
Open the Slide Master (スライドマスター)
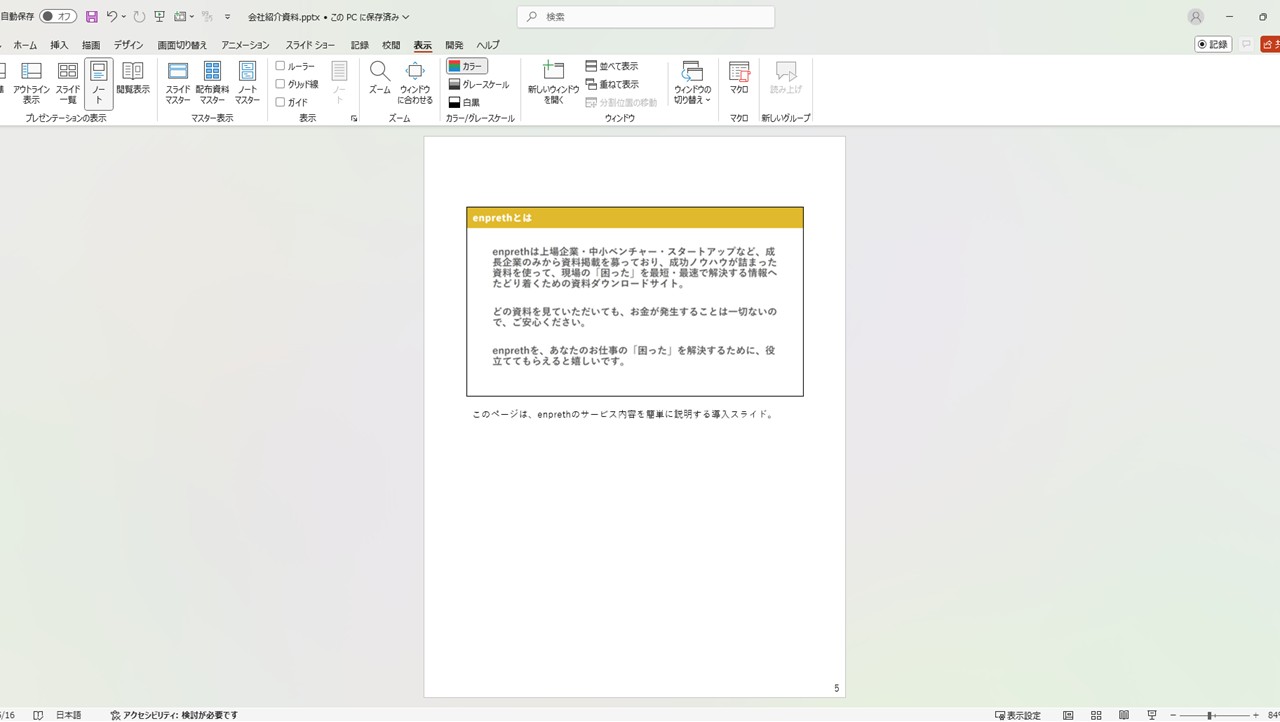(x=178, y=83)
